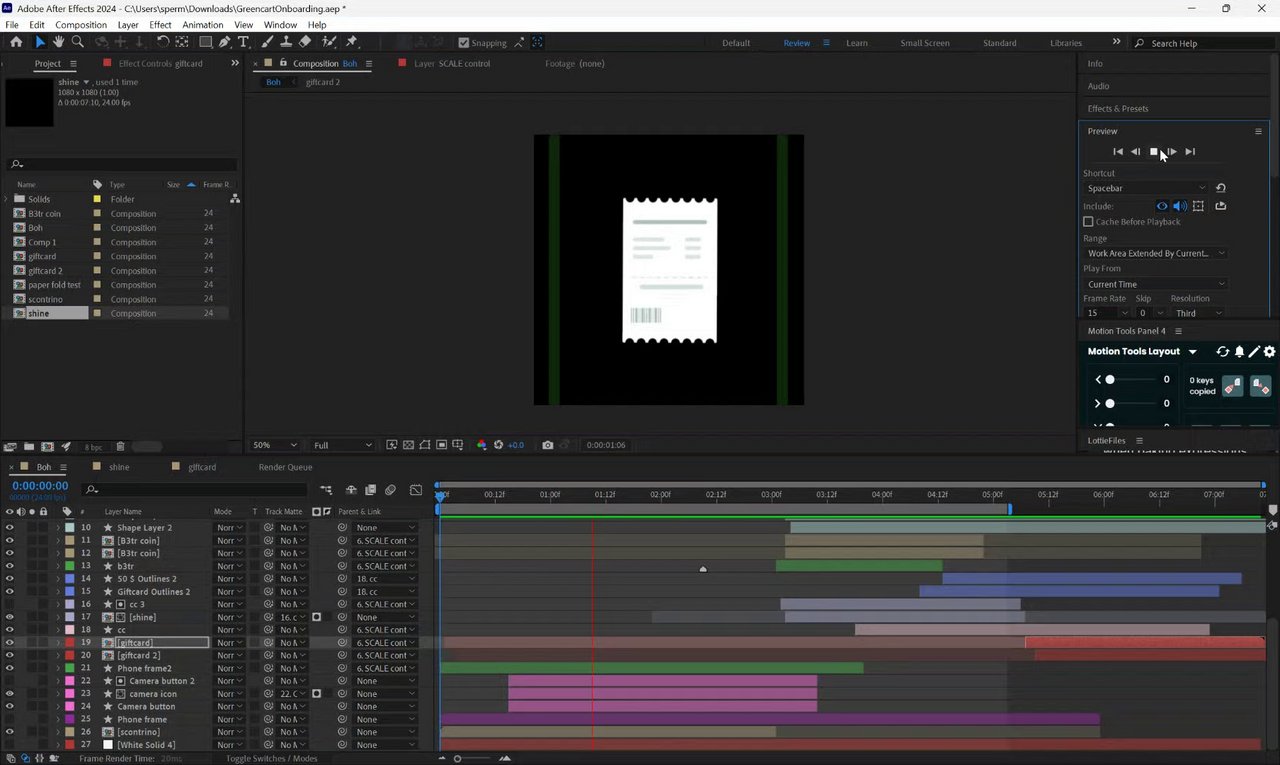
Task: Switch to the Render Queue tab
Action: [285, 467]
